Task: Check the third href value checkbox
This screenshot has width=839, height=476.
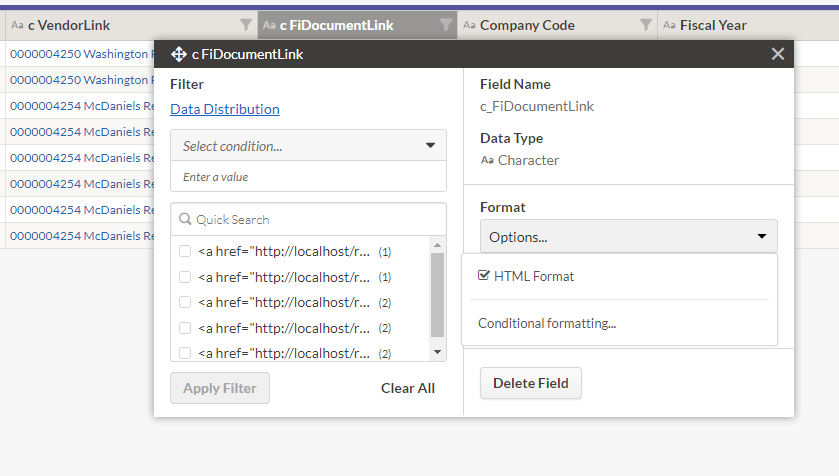Action: tap(185, 302)
